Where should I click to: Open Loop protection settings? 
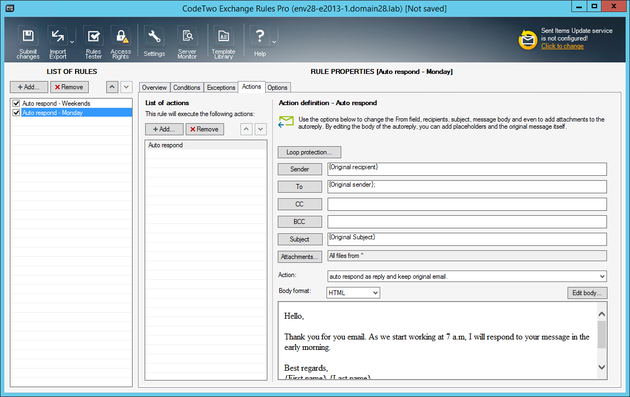click(309, 152)
